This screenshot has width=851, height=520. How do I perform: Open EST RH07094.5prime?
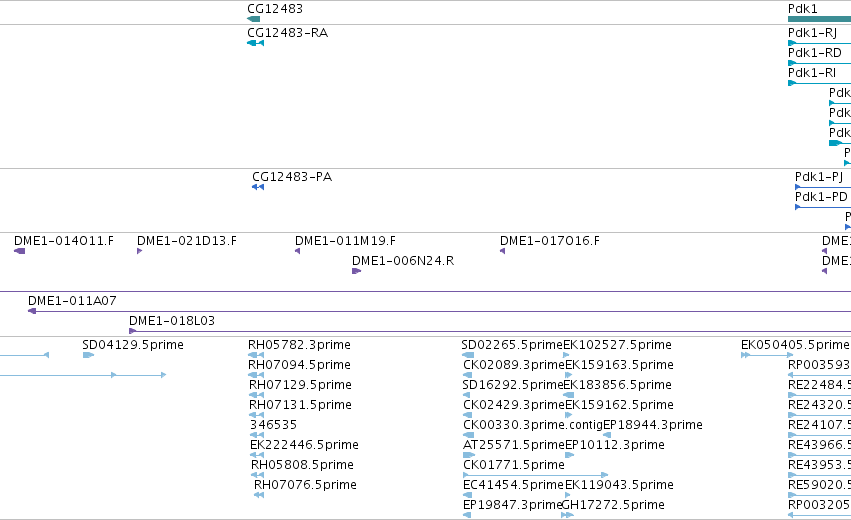299,365
